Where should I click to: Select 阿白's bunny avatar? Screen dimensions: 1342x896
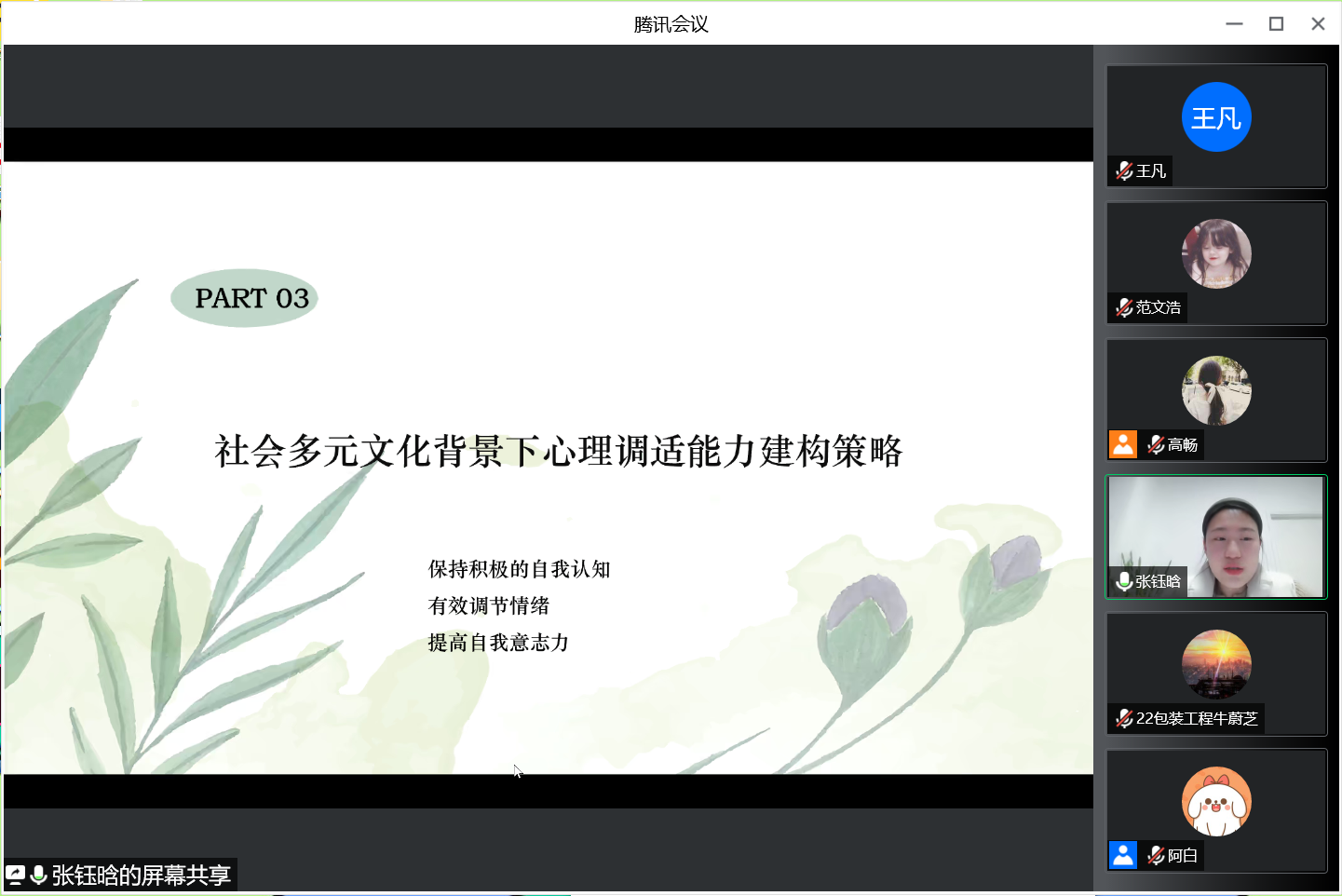coord(1215,801)
